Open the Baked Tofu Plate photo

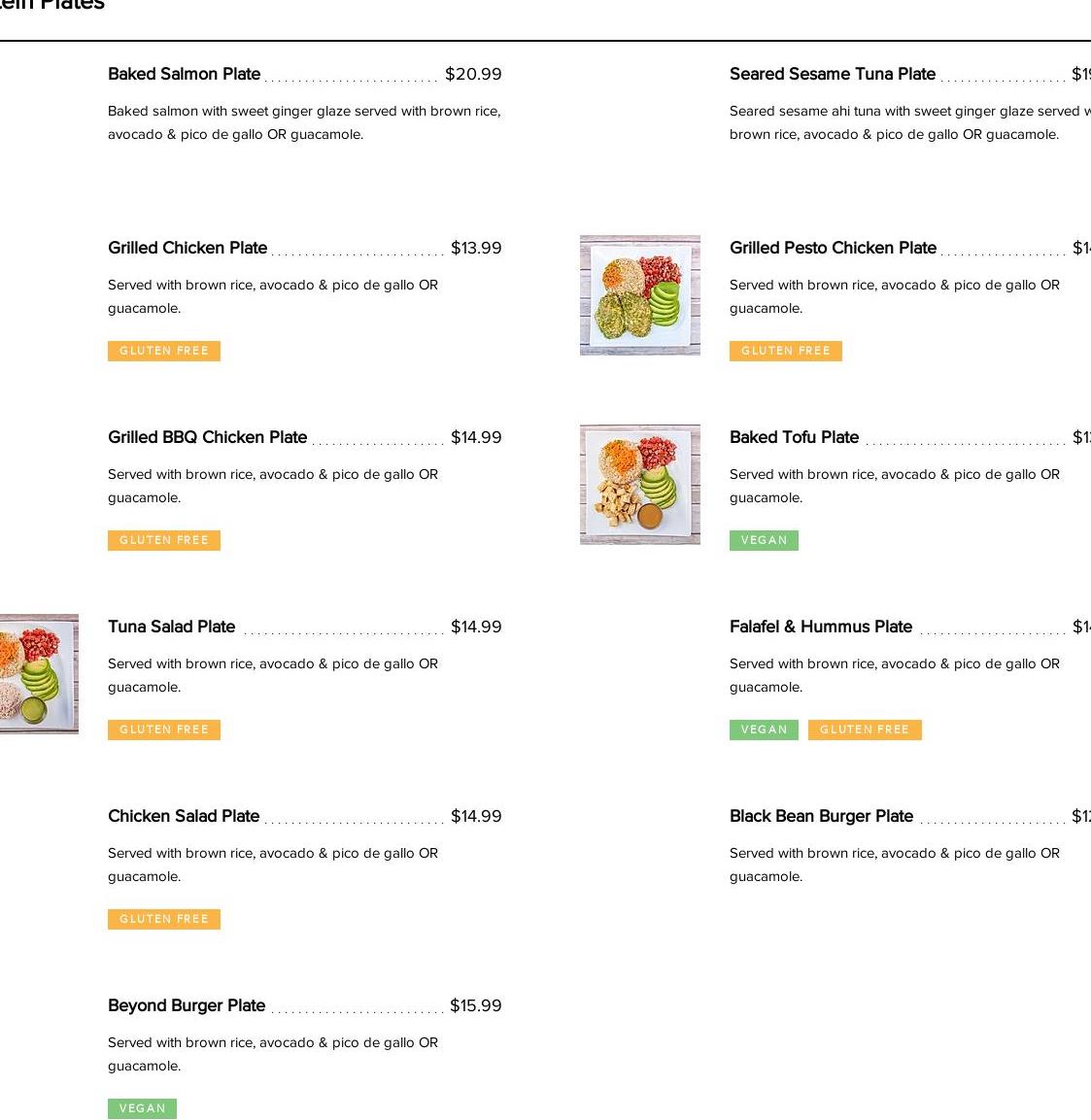[640, 485]
